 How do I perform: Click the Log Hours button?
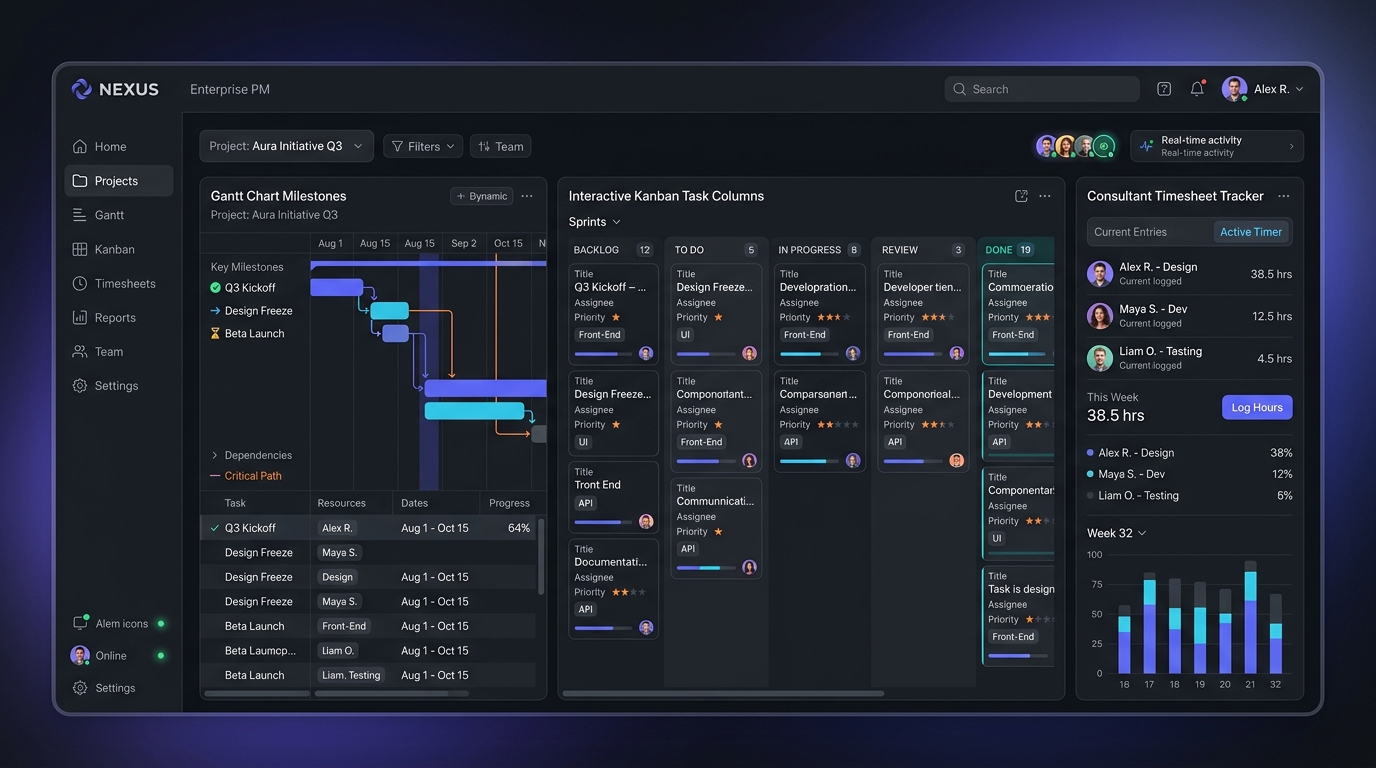tap(1257, 407)
